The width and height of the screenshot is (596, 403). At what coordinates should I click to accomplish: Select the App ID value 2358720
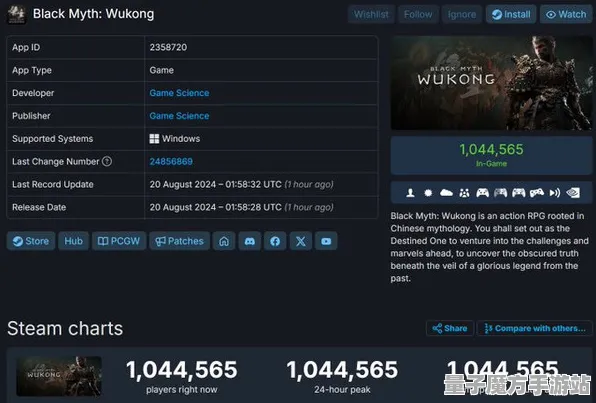tap(168, 47)
